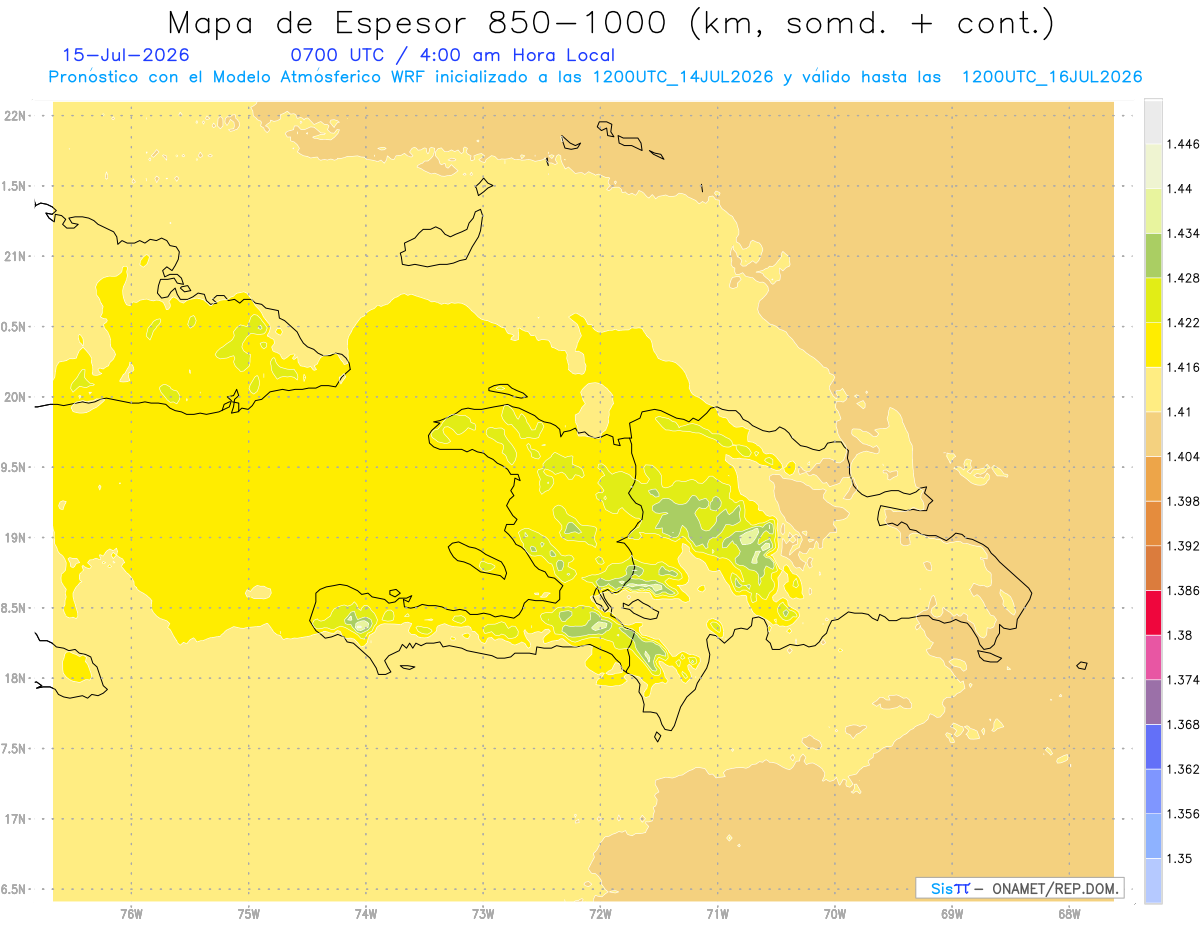
Task: Click the colorbar value '1.428'
Action: click(1182, 279)
